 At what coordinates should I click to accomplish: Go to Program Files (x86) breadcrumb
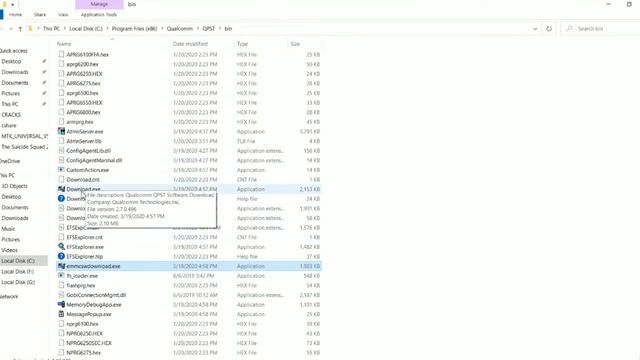click(134, 29)
